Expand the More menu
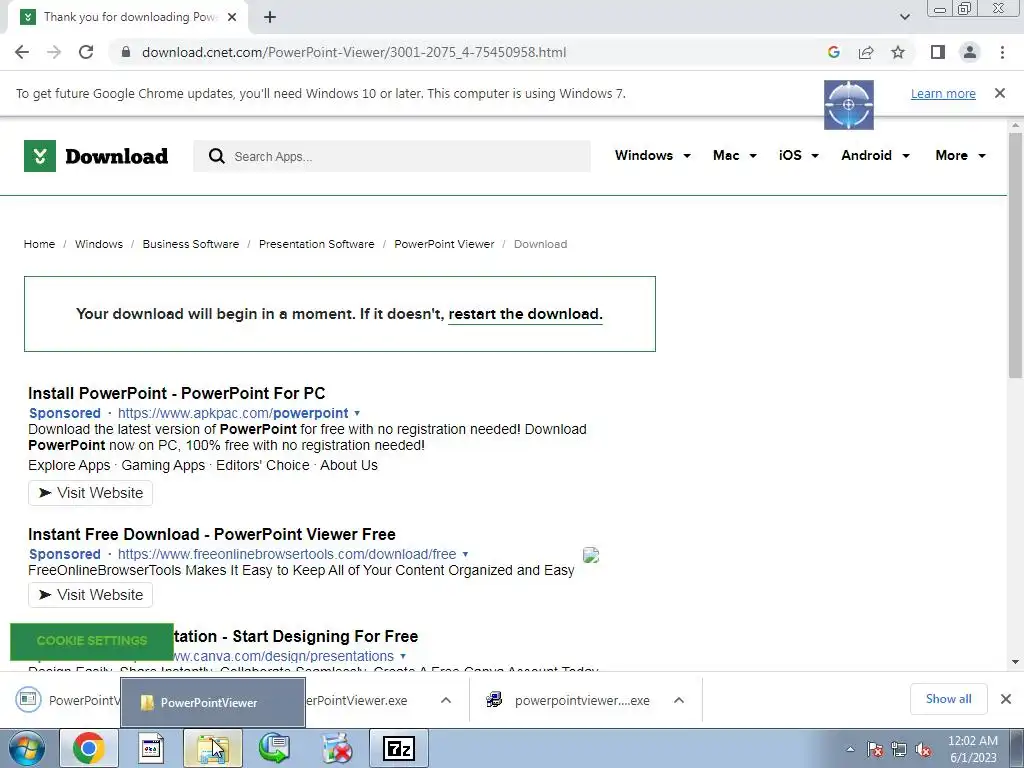 [x=960, y=155]
